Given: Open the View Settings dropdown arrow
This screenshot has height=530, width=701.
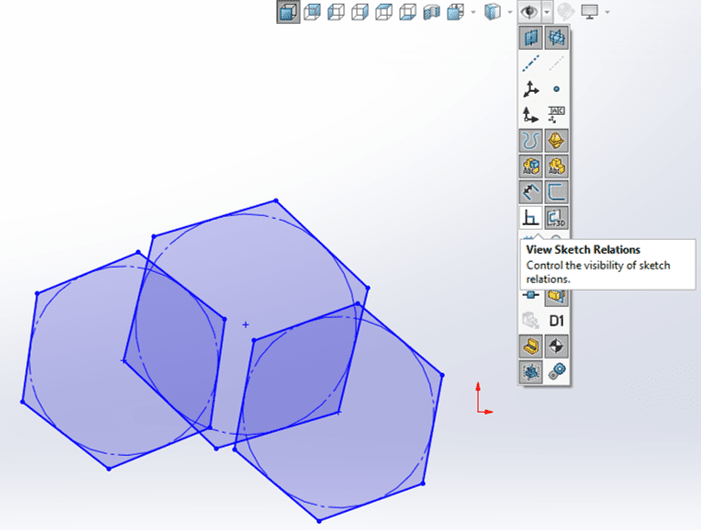Looking at the screenshot, I should pos(607,12).
